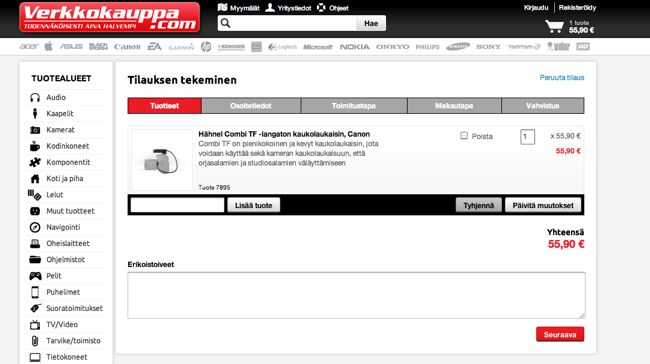
Task: Select the Kamerat camera icon
Action: 35,130
